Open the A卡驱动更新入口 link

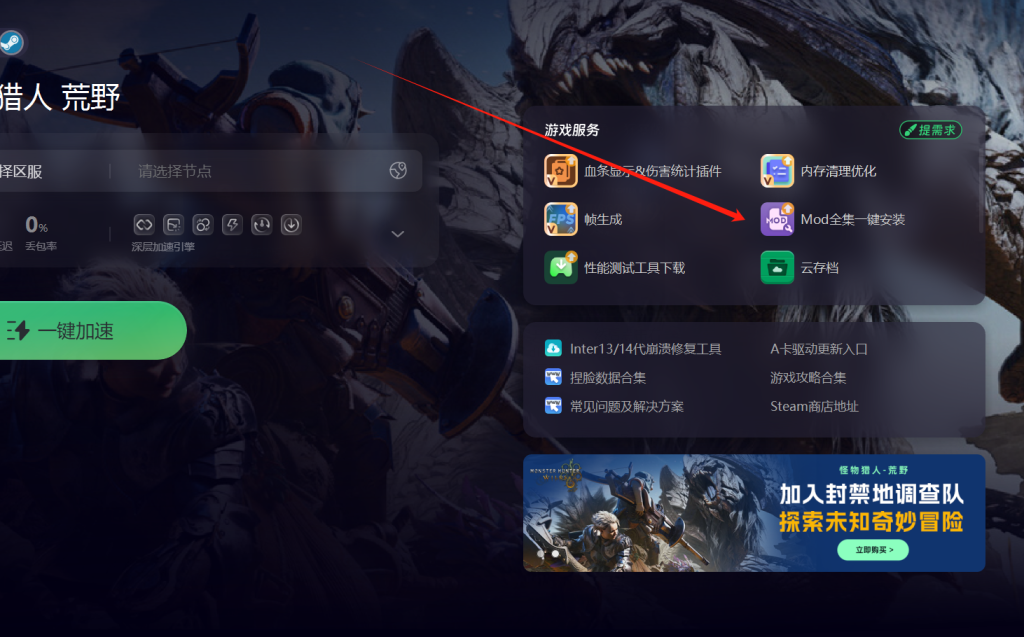pyautogui.click(x=819, y=349)
